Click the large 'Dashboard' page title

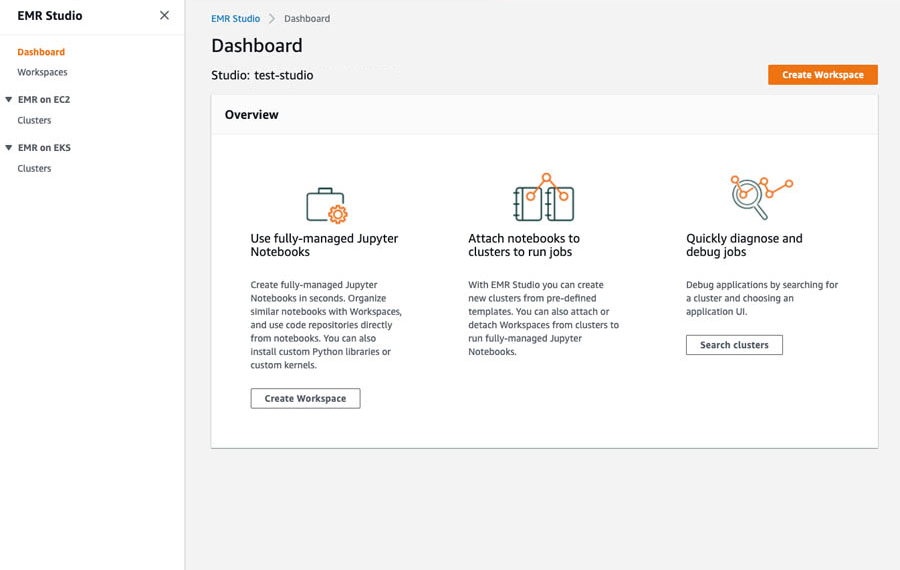pyautogui.click(x=257, y=45)
